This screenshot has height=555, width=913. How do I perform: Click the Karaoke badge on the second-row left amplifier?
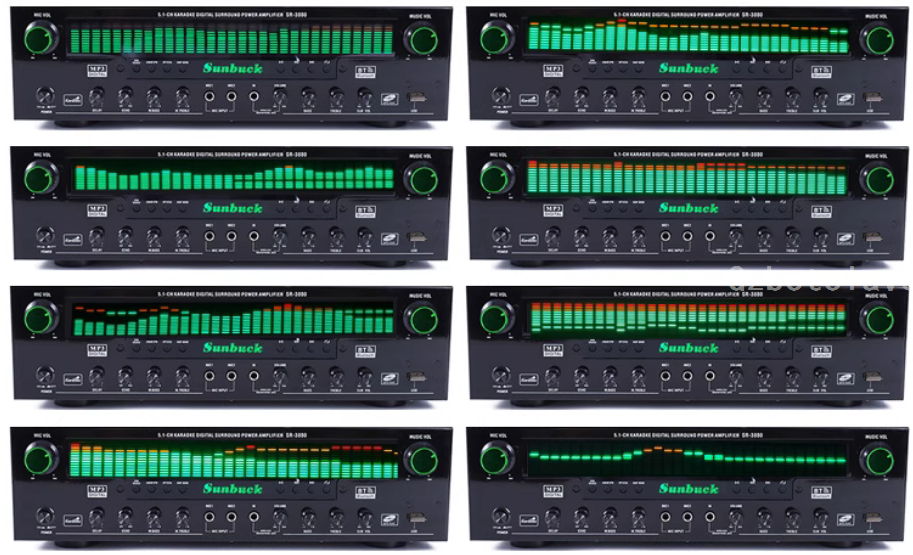73,239
